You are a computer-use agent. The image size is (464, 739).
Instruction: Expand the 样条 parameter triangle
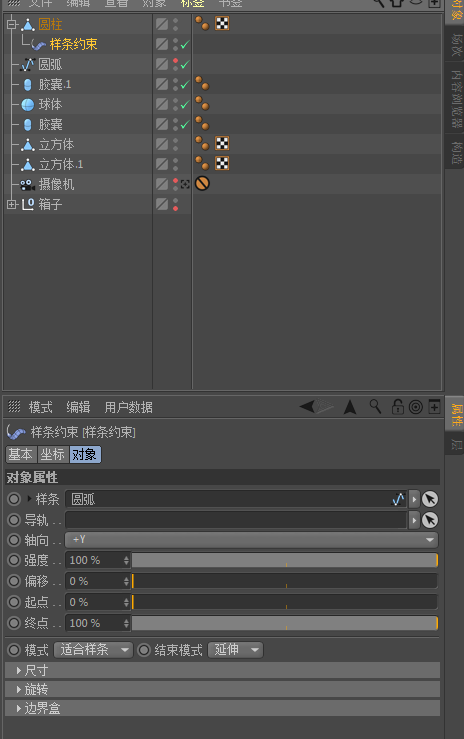pyautogui.click(x=29, y=499)
